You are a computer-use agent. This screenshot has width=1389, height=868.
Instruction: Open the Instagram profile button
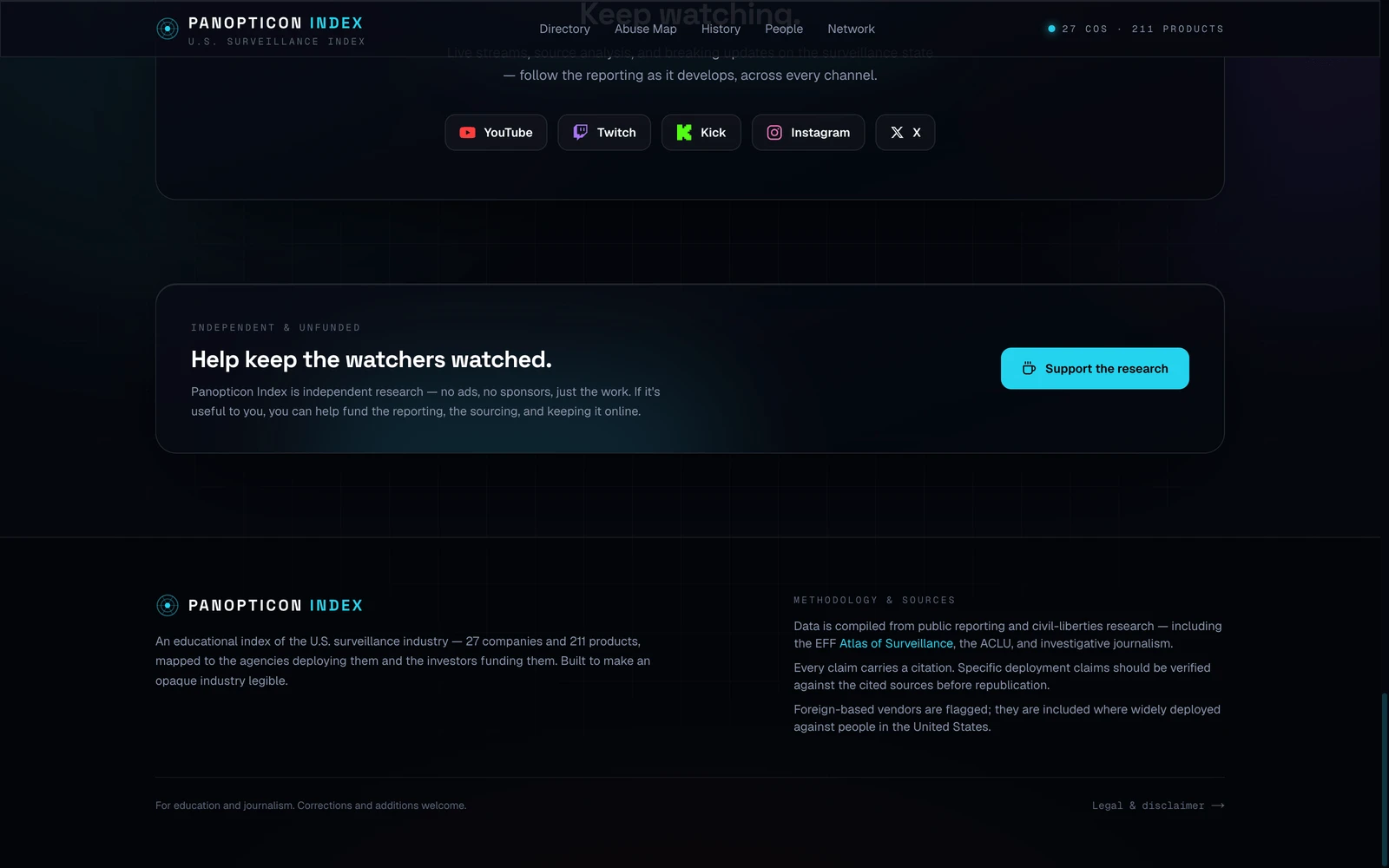(x=808, y=133)
